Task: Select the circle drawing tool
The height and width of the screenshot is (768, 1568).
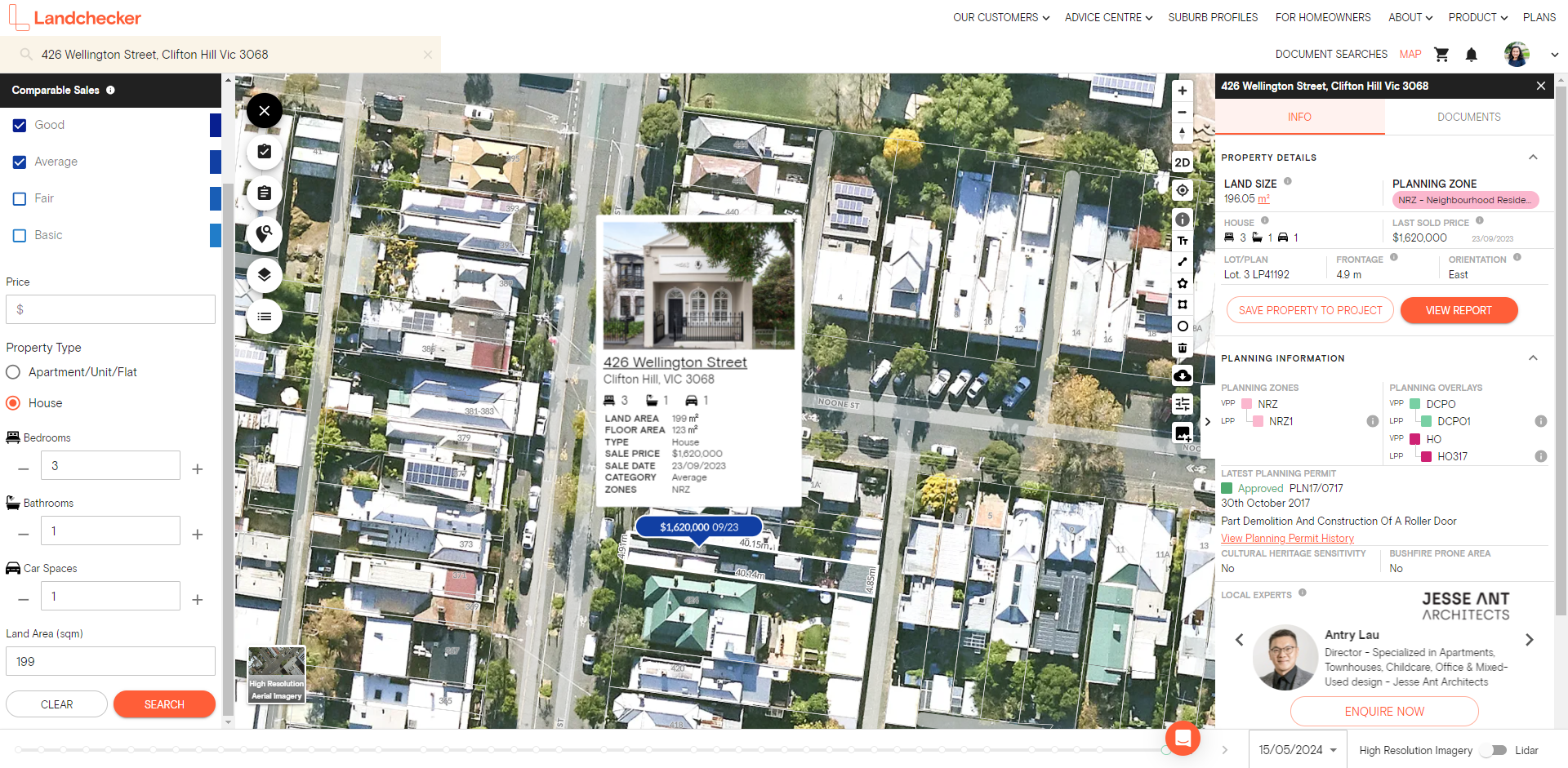Action: pyautogui.click(x=1182, y=326)
